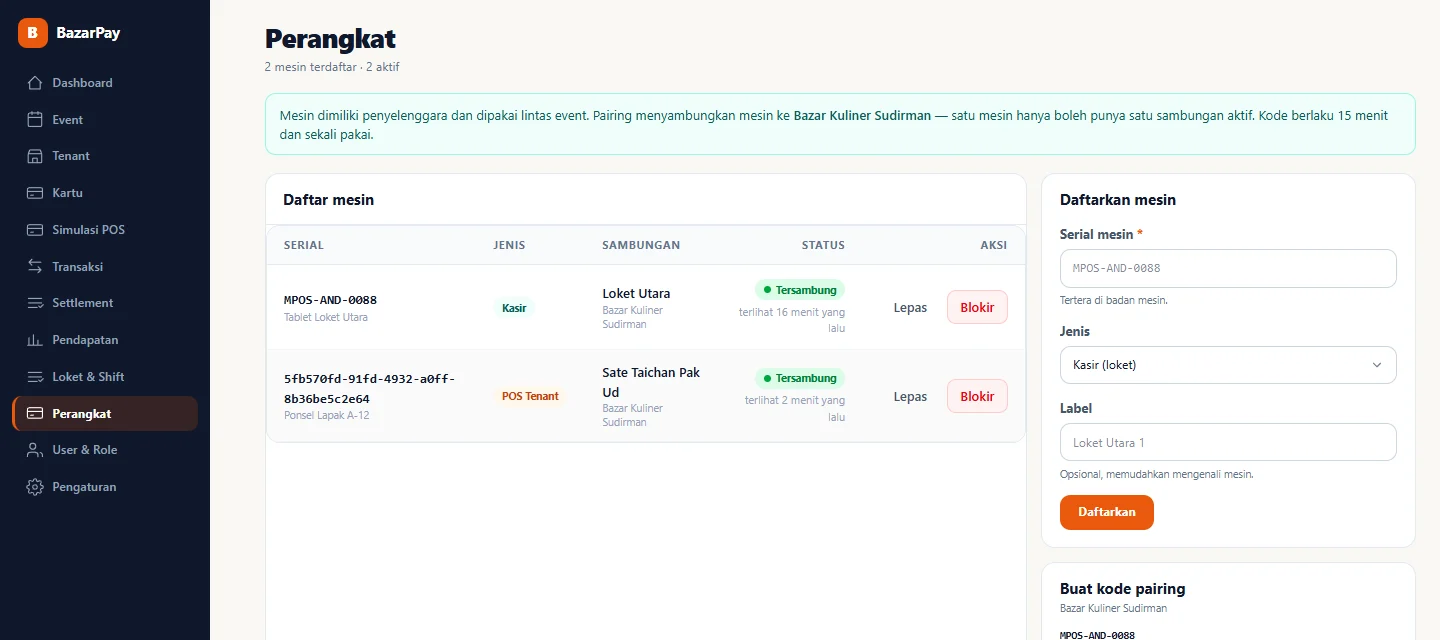Open the Dashboard menu item
Viewport: 1440px width, 640px height.
(105, 83)
